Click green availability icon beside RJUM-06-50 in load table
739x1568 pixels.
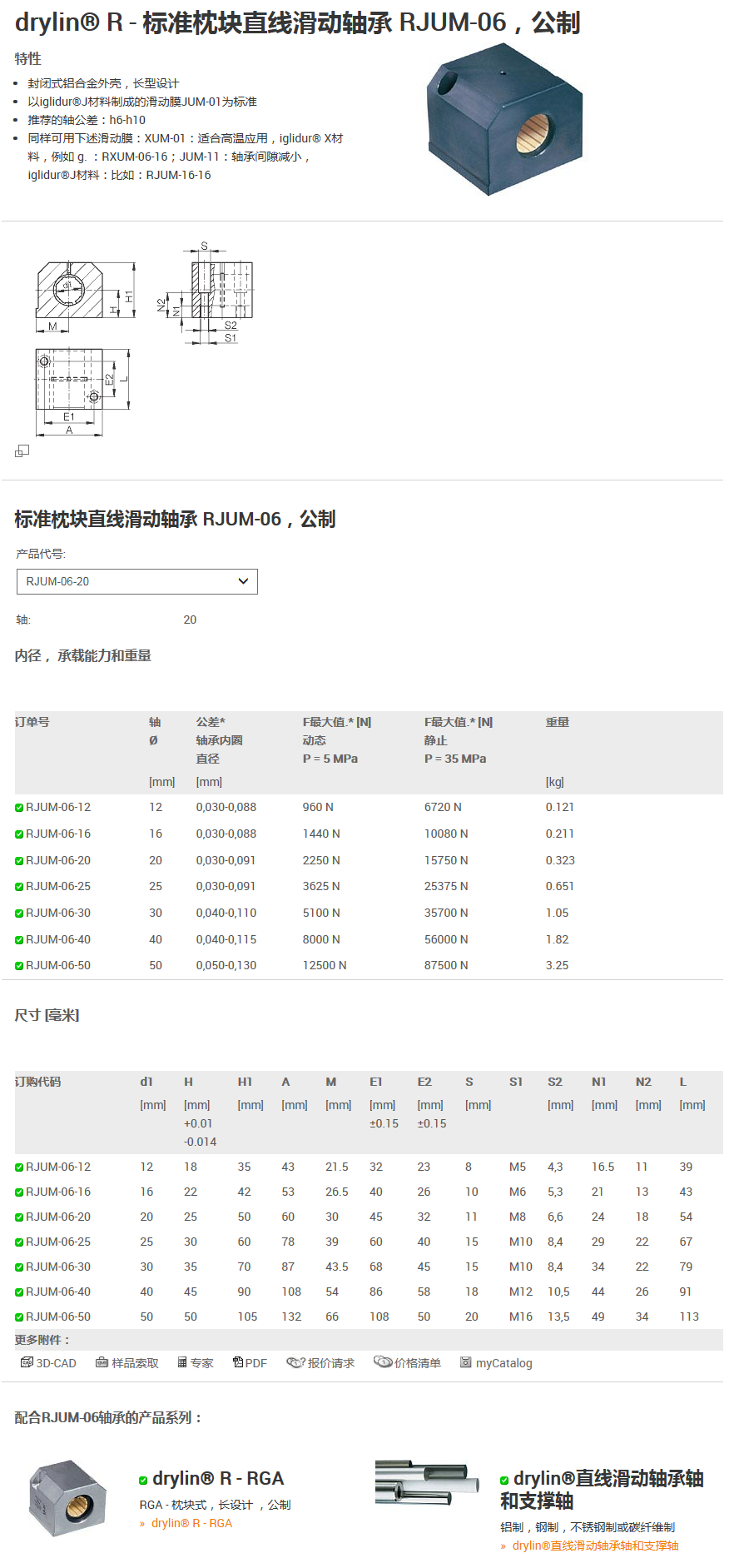[19, 966]
